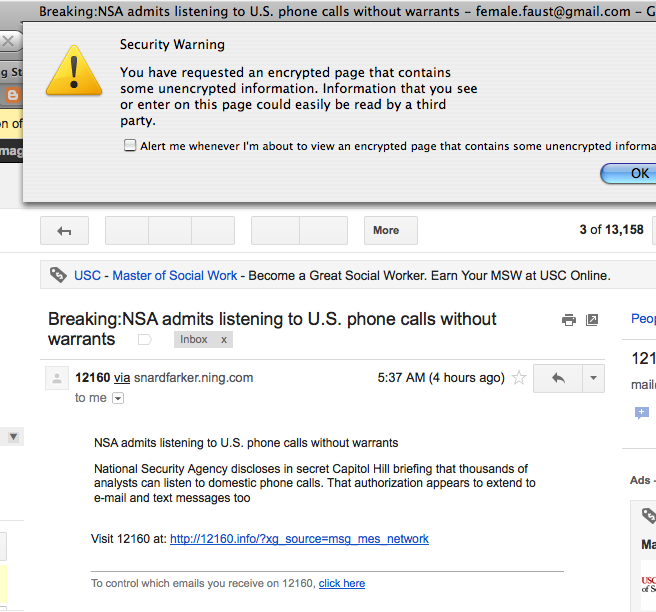
Task: Open email in new window icon
Action: 592,320
